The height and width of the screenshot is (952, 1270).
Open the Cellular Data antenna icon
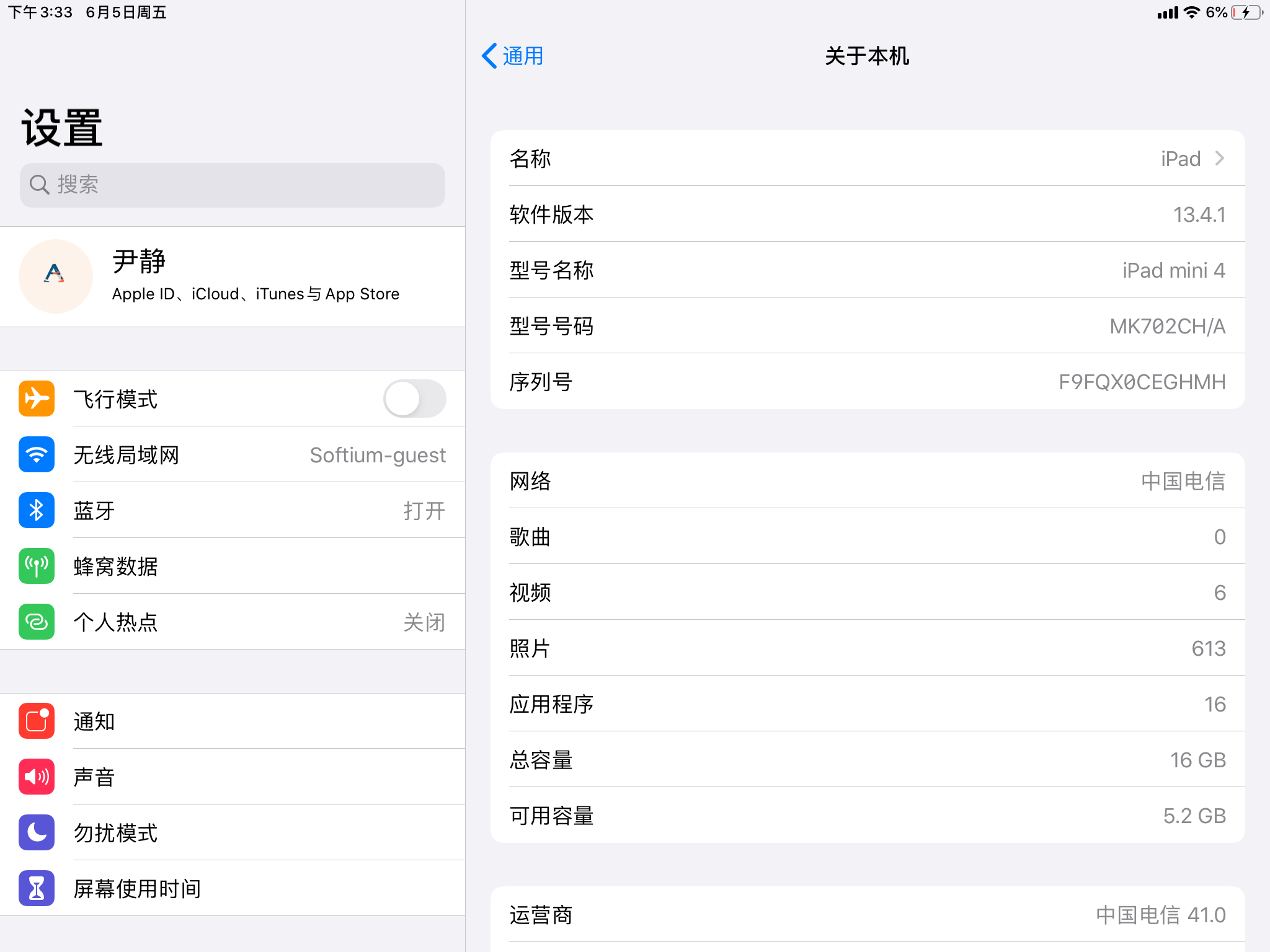click(x=37, y=566)
